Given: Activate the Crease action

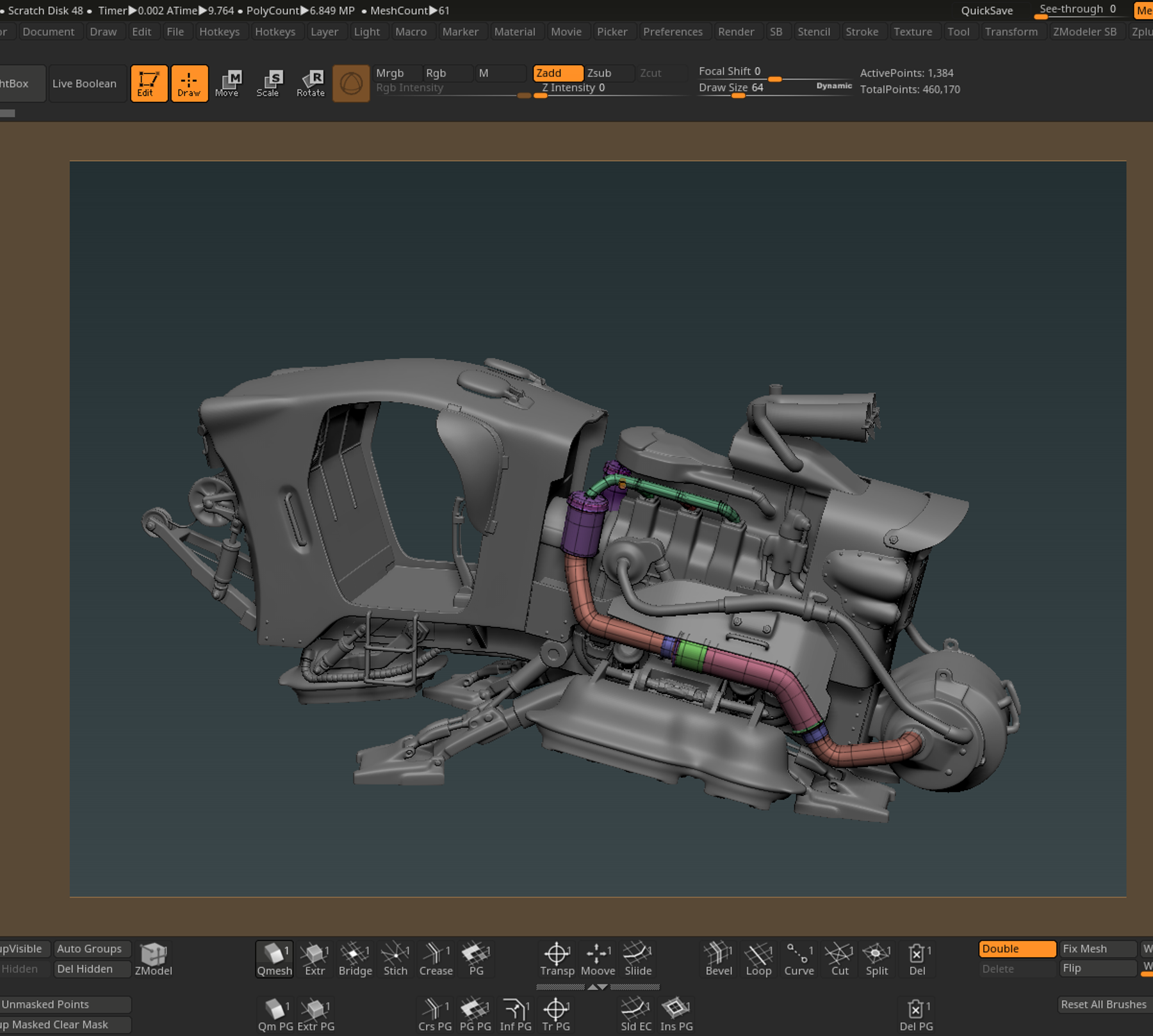Looking at the screenshot, I should [x=436, y=959].
